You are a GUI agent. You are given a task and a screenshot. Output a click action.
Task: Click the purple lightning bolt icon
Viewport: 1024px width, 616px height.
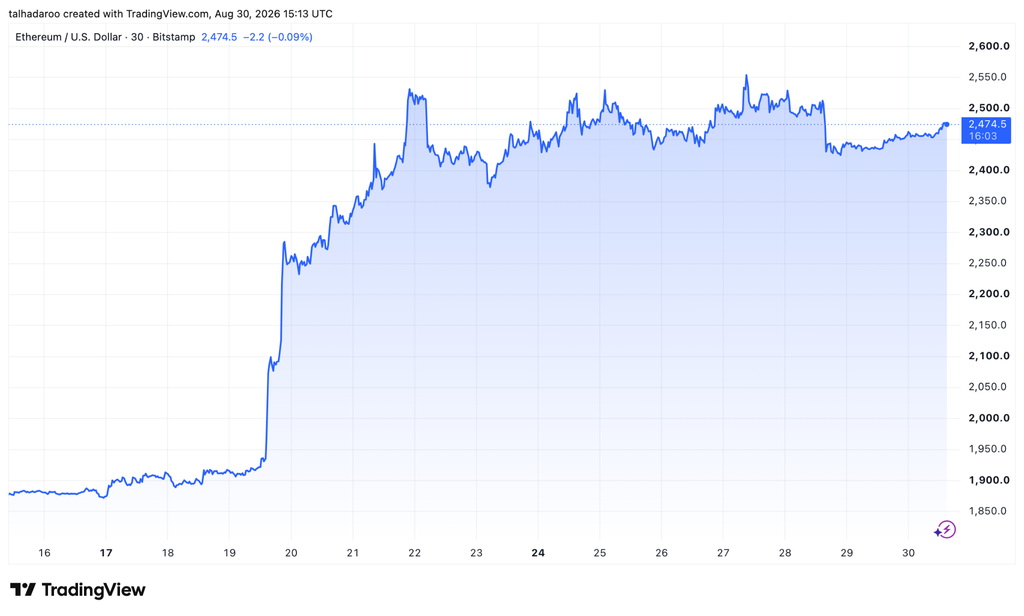pos(945,530)
